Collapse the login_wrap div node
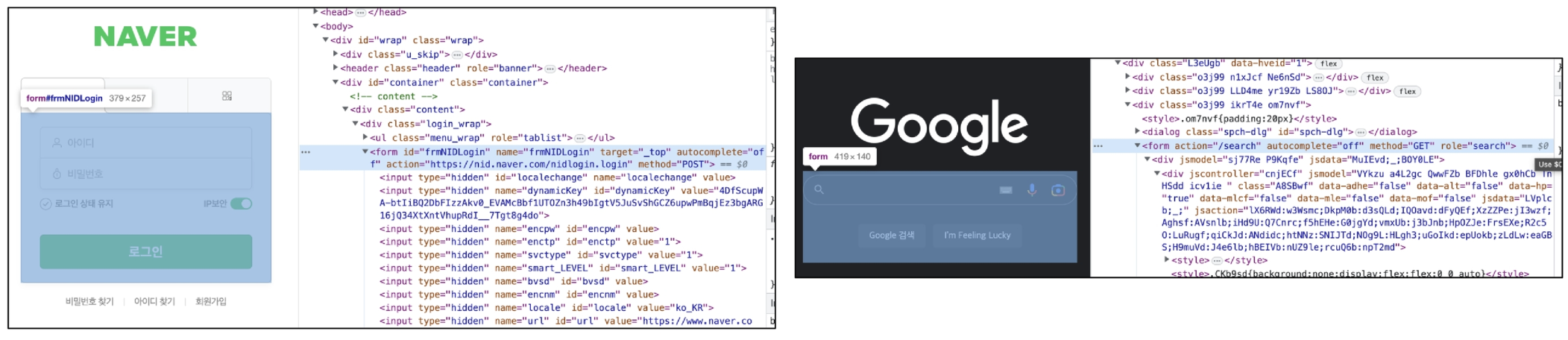 click(355, 124)
